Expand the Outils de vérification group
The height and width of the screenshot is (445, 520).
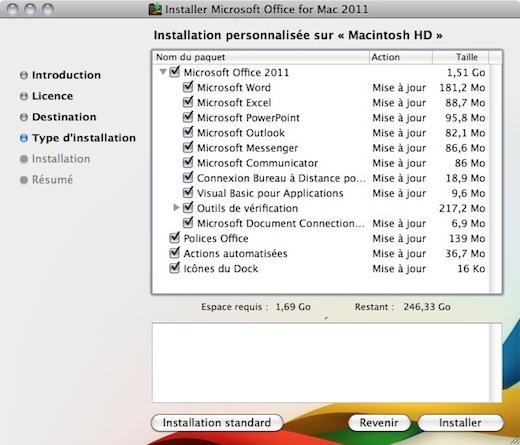pos(176,208)
